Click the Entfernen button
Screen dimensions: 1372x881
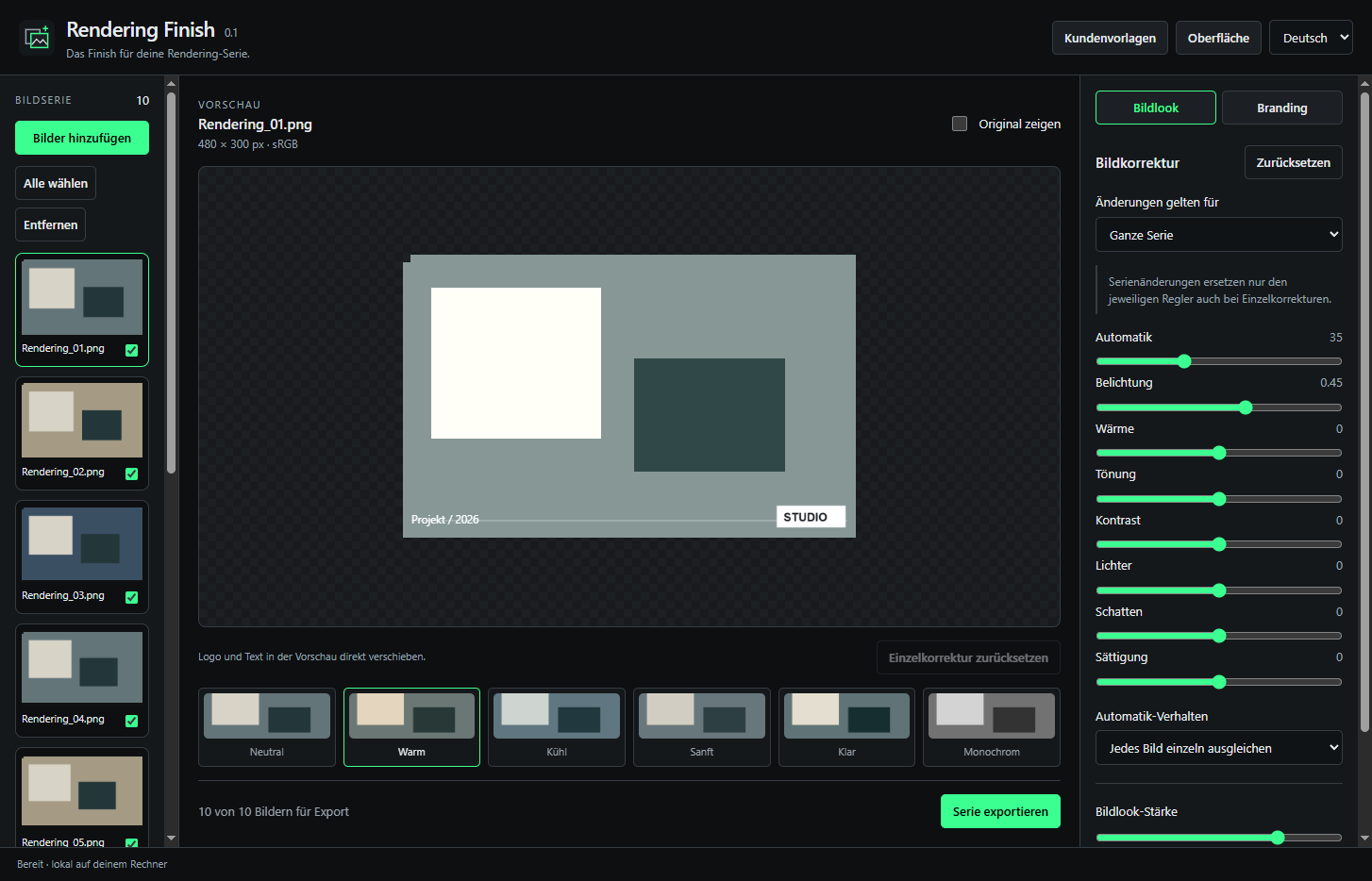51,224
